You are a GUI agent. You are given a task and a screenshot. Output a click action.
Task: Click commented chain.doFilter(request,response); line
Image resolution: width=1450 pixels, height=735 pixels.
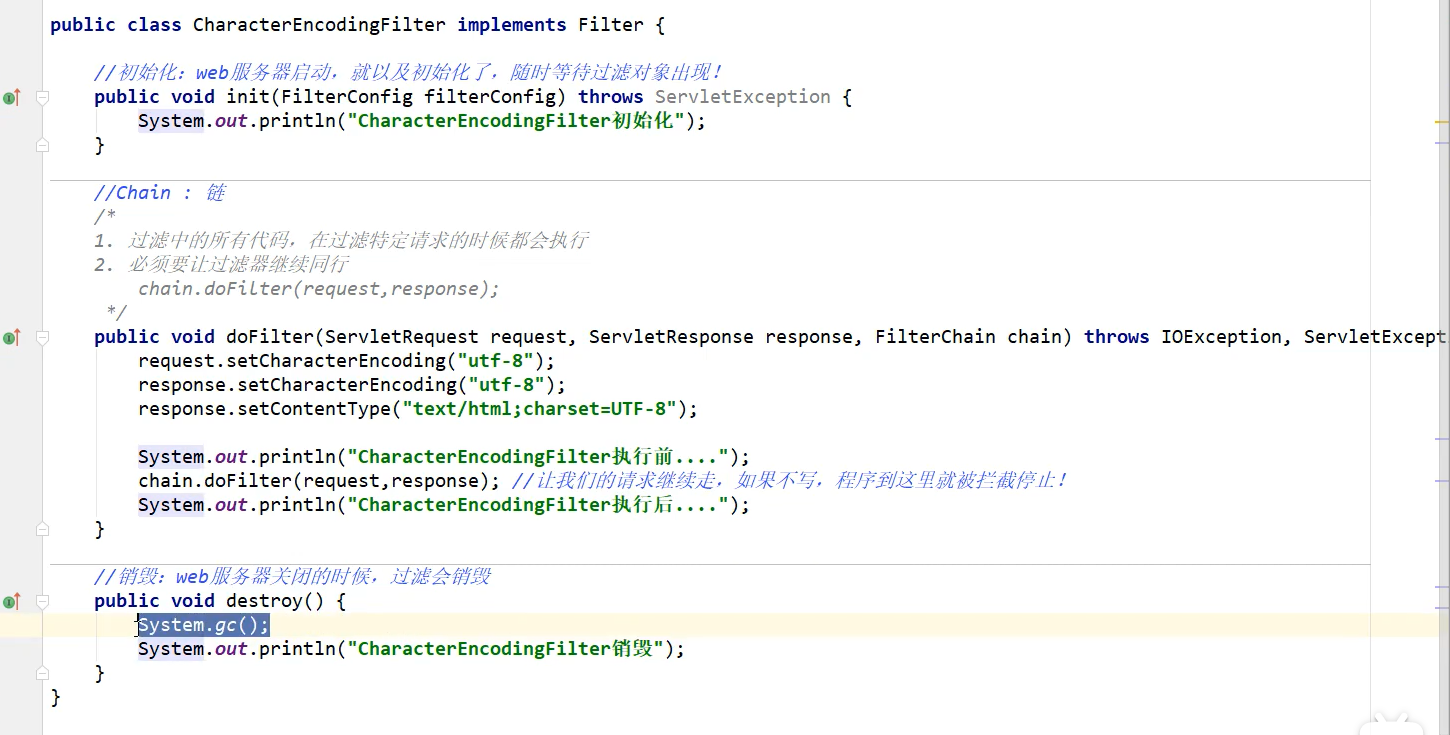click(319, 289)
